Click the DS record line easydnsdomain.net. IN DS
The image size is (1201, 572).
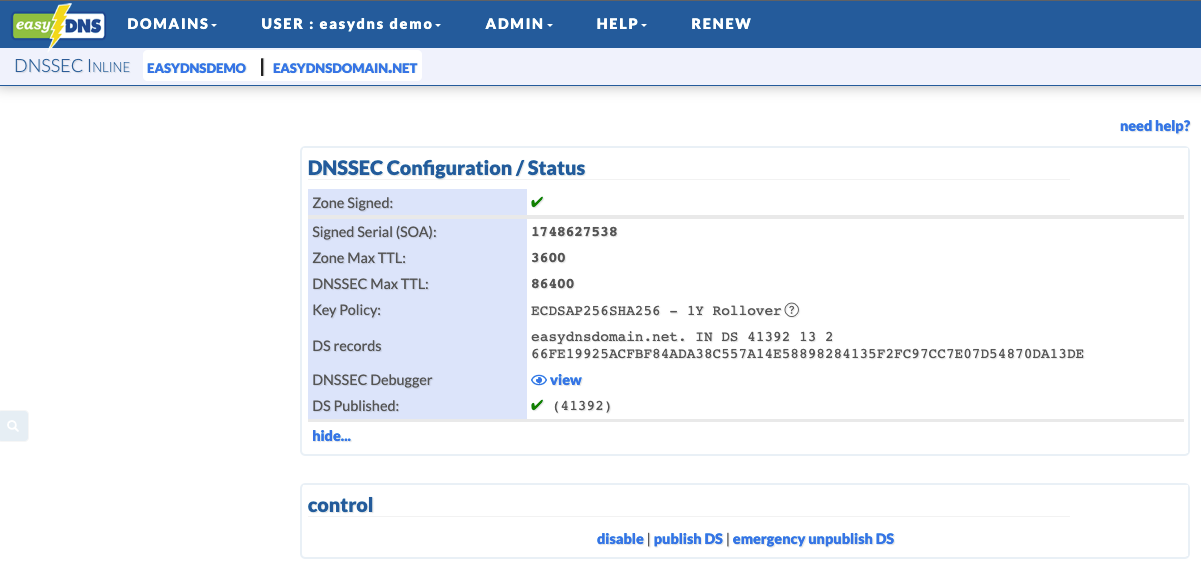(682, 338)
